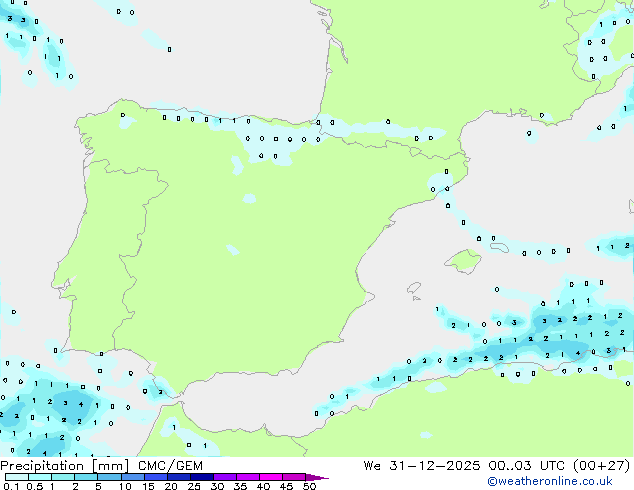
Task: Click the weekday "We" in the caption
Action: tap(372, 466)
